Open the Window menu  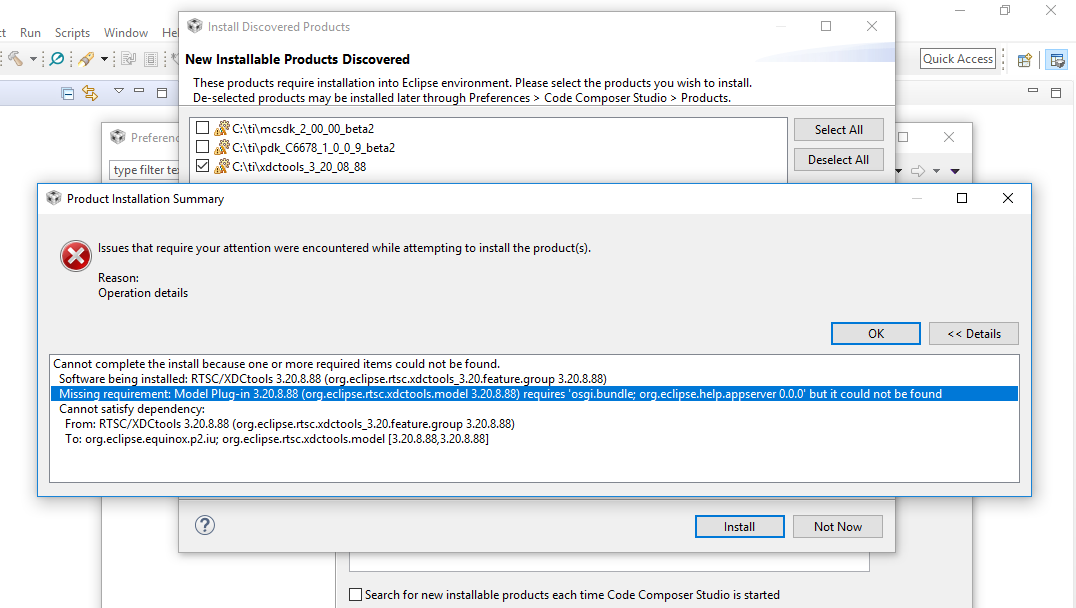coord(126,33)
